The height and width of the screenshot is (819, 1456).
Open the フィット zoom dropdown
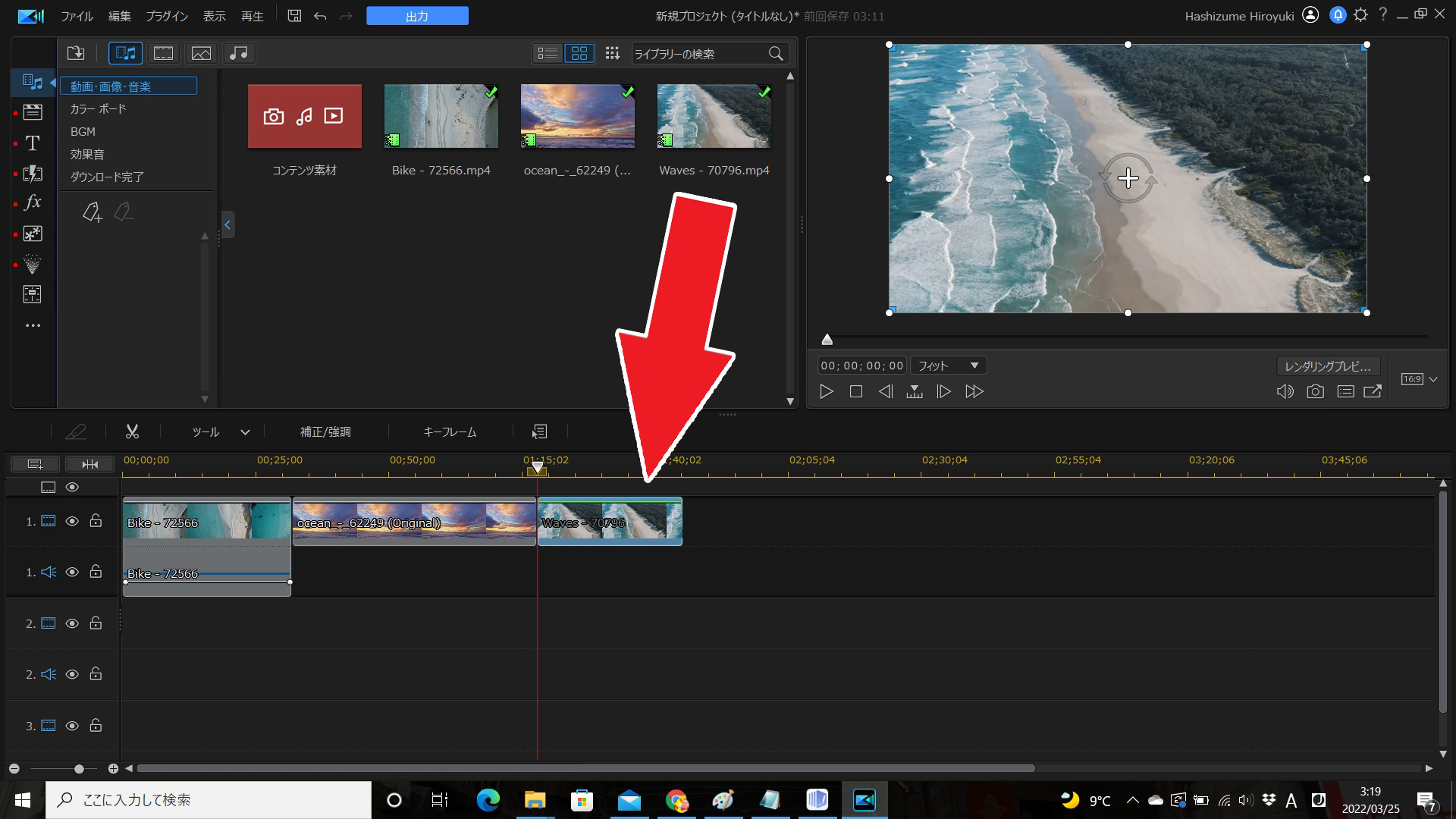948,366
